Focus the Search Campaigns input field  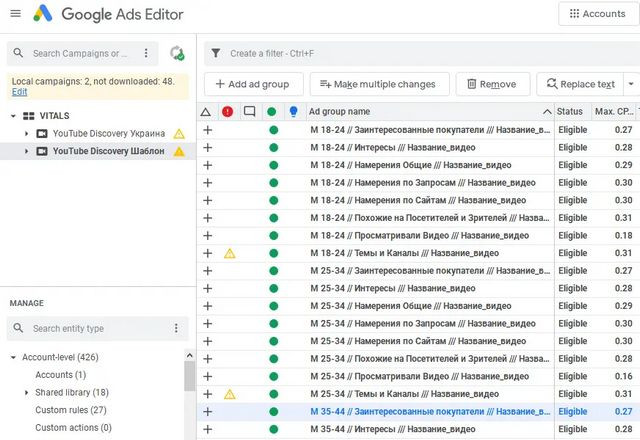(x=80, y=53)
